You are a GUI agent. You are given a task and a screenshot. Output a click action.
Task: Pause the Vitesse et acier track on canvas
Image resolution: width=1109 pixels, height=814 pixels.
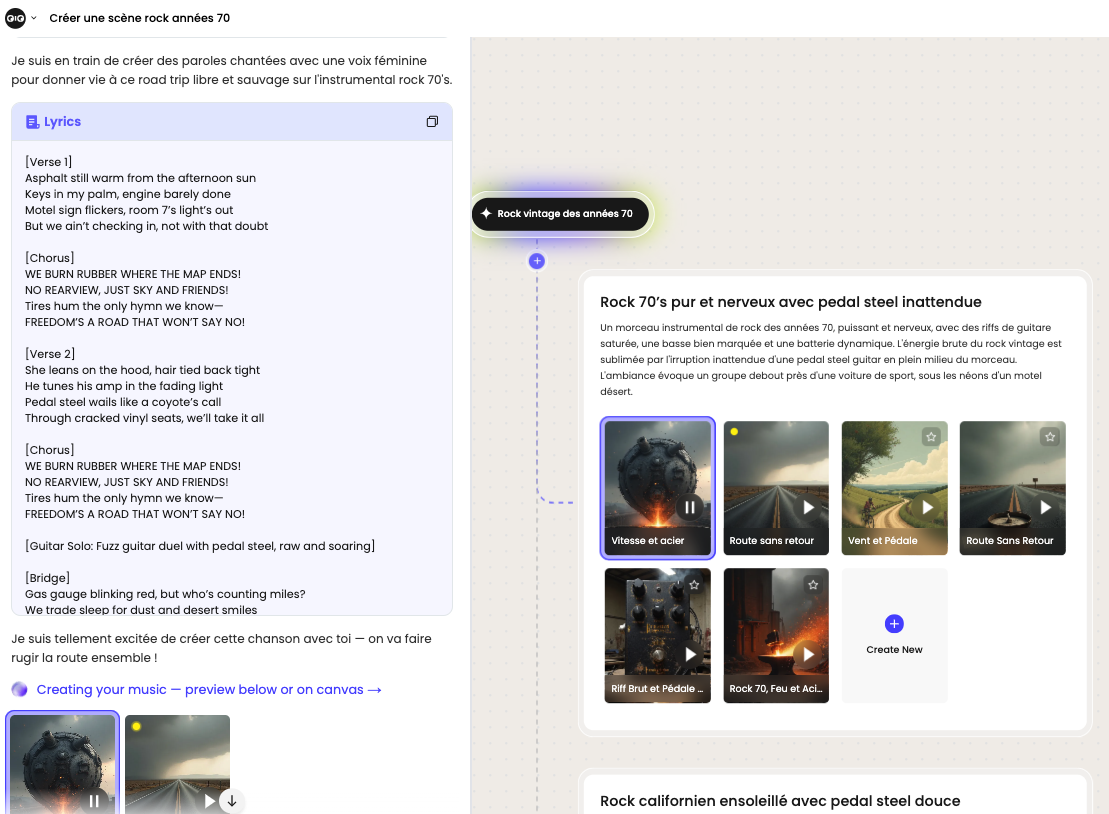(x=691, y=507)
